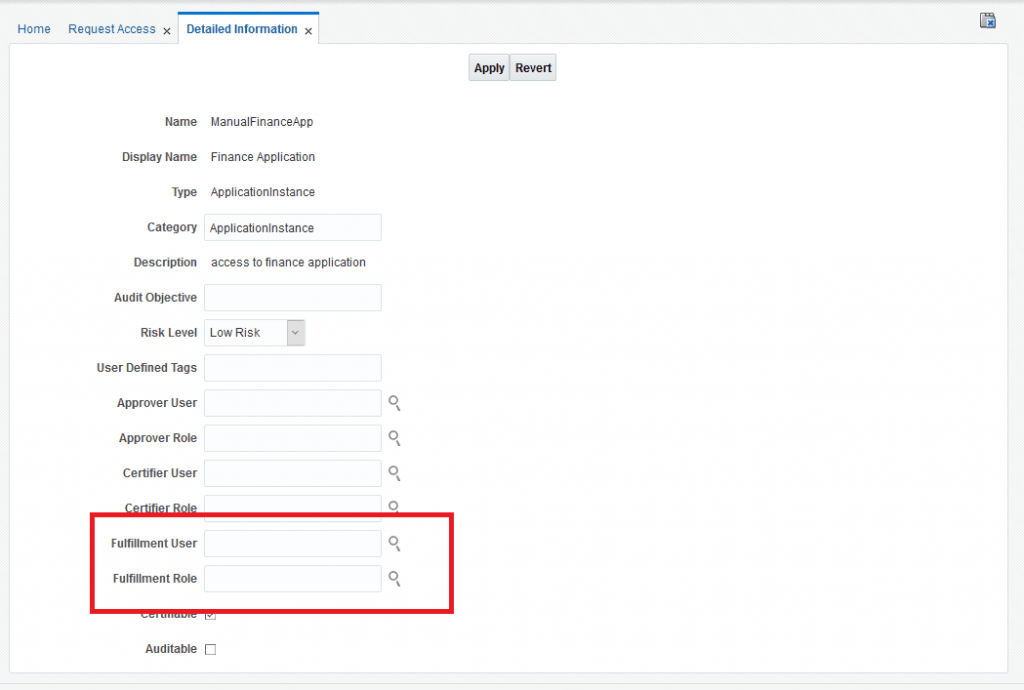Toggle the Certifiable checkbox
This screenshot has height=690, width=1024.
click(x=210, y=615)
